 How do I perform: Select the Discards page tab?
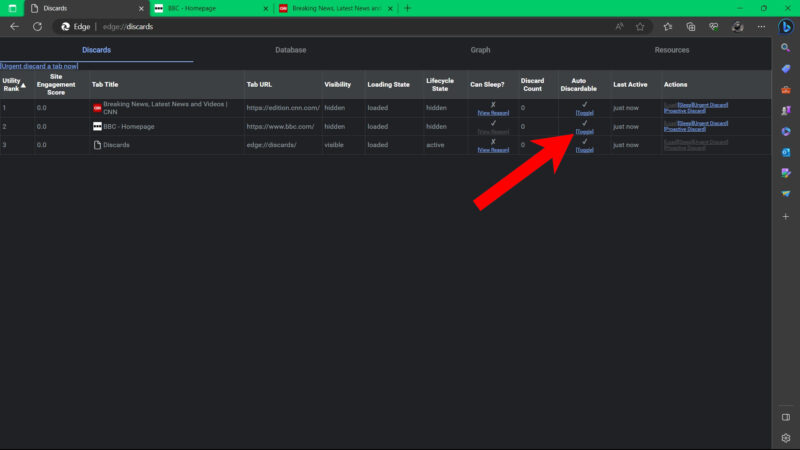96,50
